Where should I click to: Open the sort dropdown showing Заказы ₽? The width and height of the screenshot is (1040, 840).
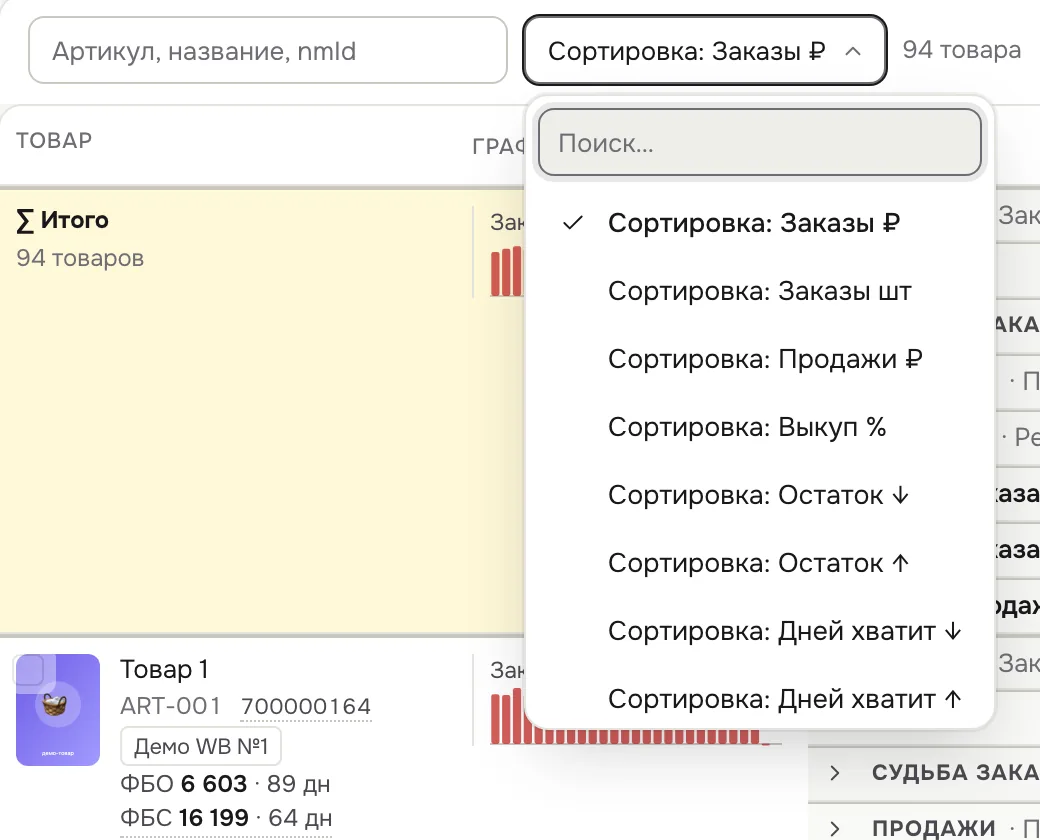(704, 50)
